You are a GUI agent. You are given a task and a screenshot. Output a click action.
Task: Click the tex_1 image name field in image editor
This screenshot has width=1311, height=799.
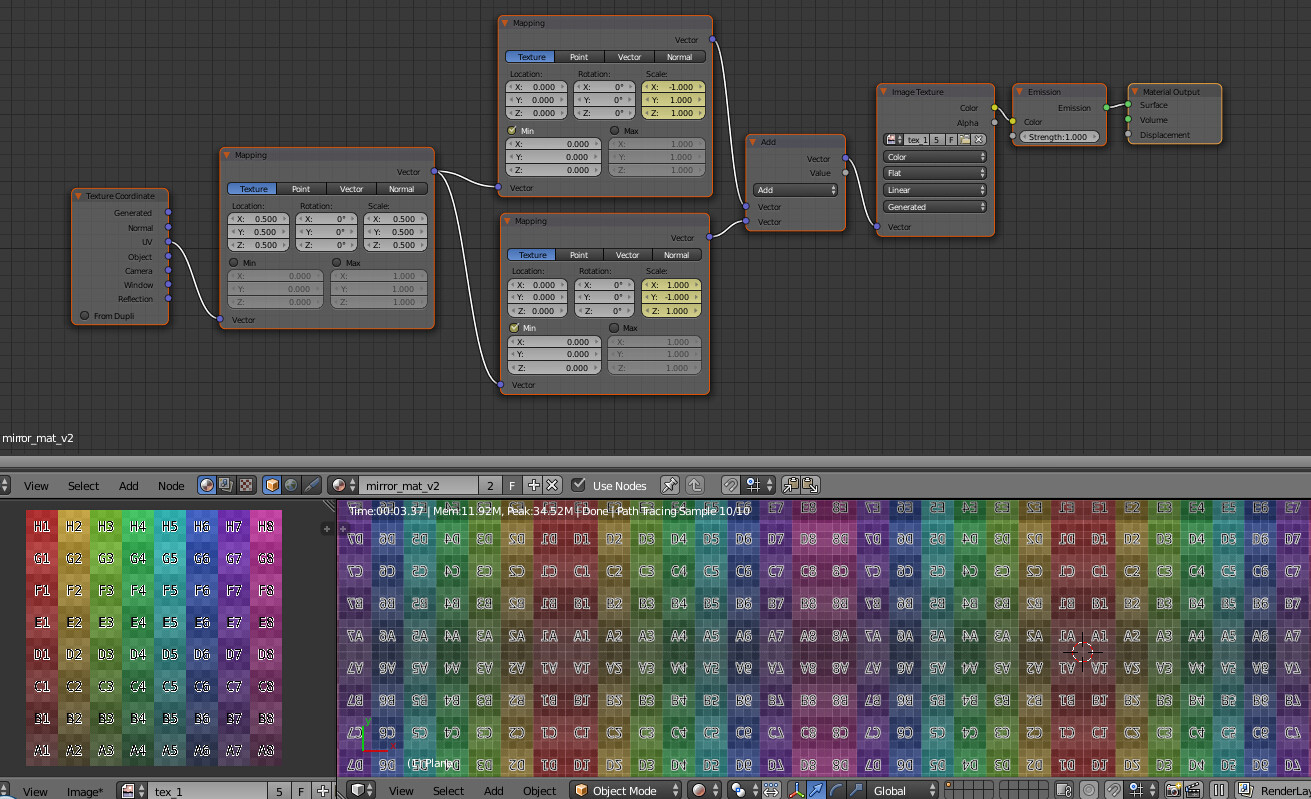point(207,791)
